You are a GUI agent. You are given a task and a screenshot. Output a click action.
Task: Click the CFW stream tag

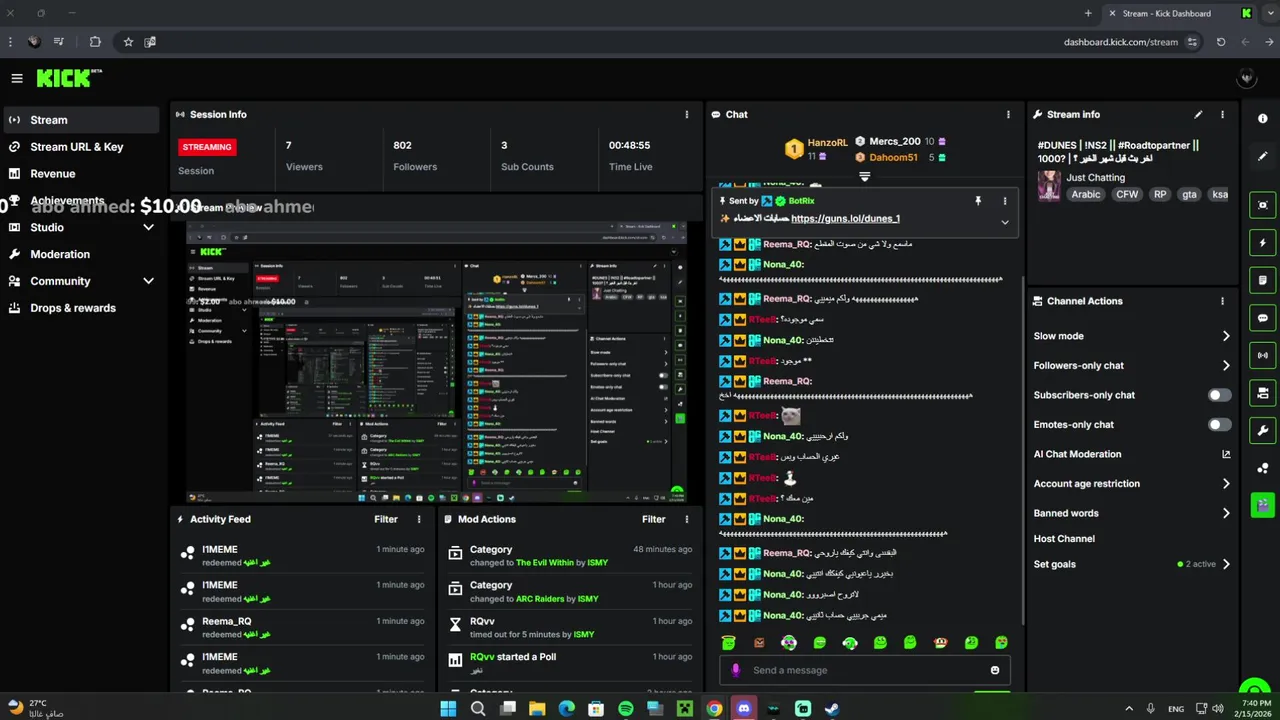pyautogui.click(x=1126, y=195)
